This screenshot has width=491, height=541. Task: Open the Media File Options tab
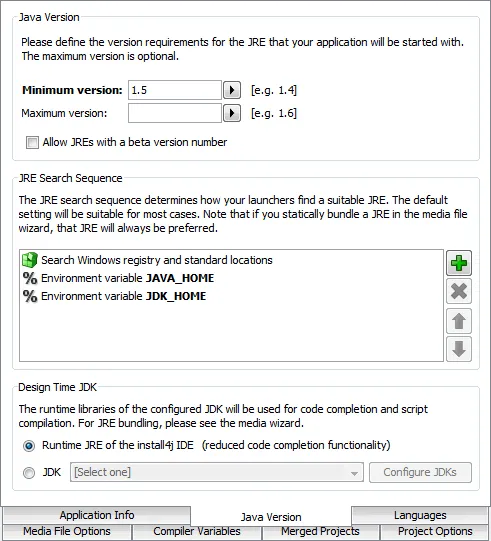[x=67, y=531]
